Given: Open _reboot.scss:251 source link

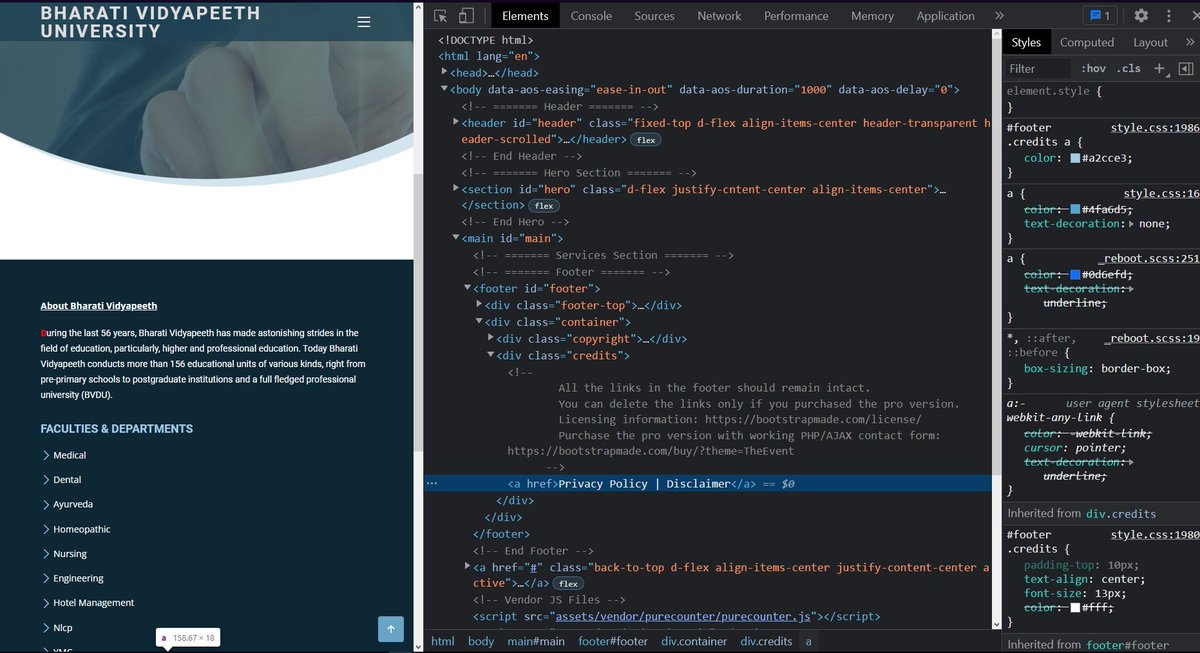Looking at the screenshot, I should [x=1148, y=259].
